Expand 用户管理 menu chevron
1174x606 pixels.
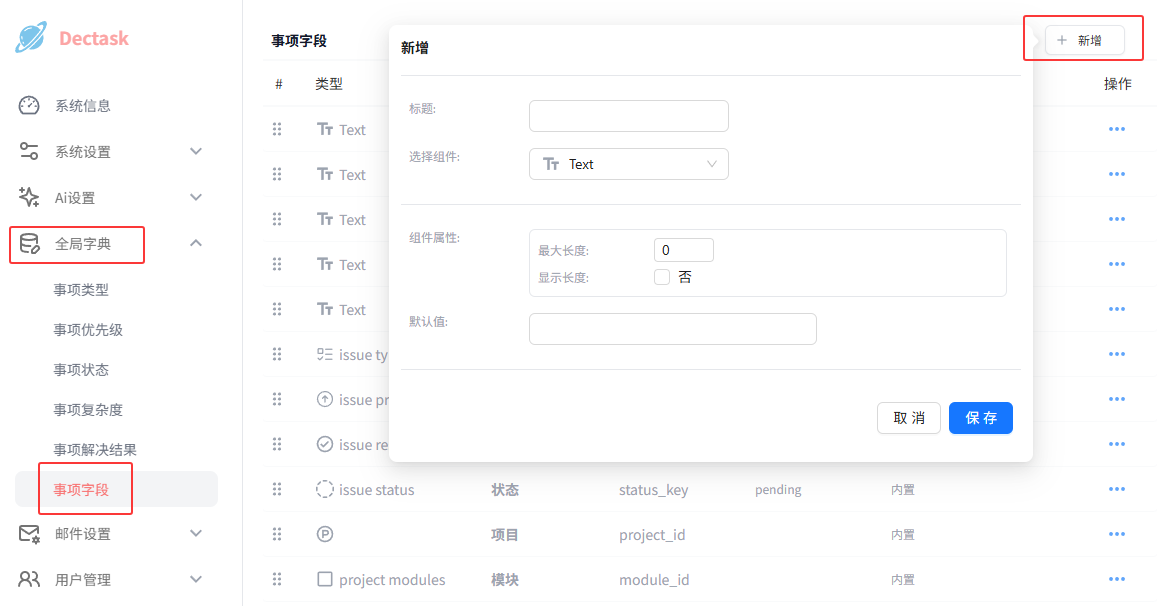[x=195, y=579]
